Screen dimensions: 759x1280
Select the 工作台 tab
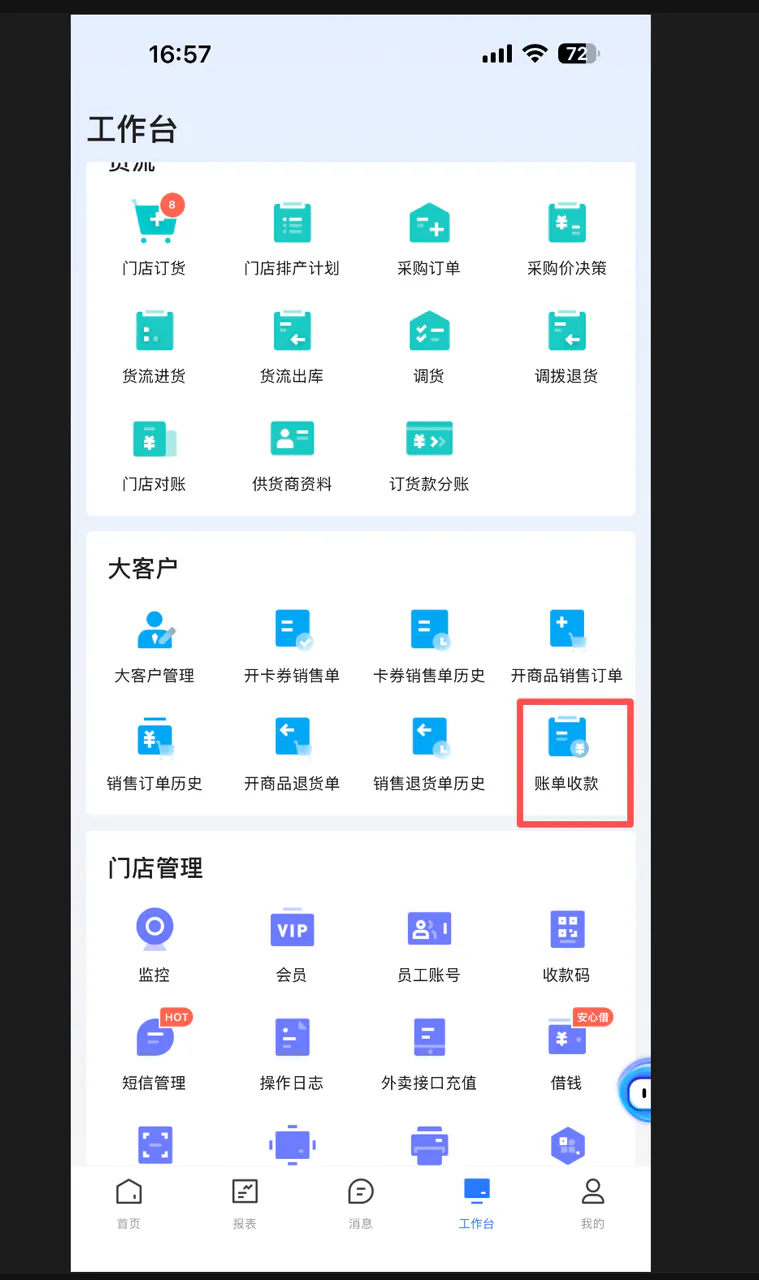click(476, 1201)
